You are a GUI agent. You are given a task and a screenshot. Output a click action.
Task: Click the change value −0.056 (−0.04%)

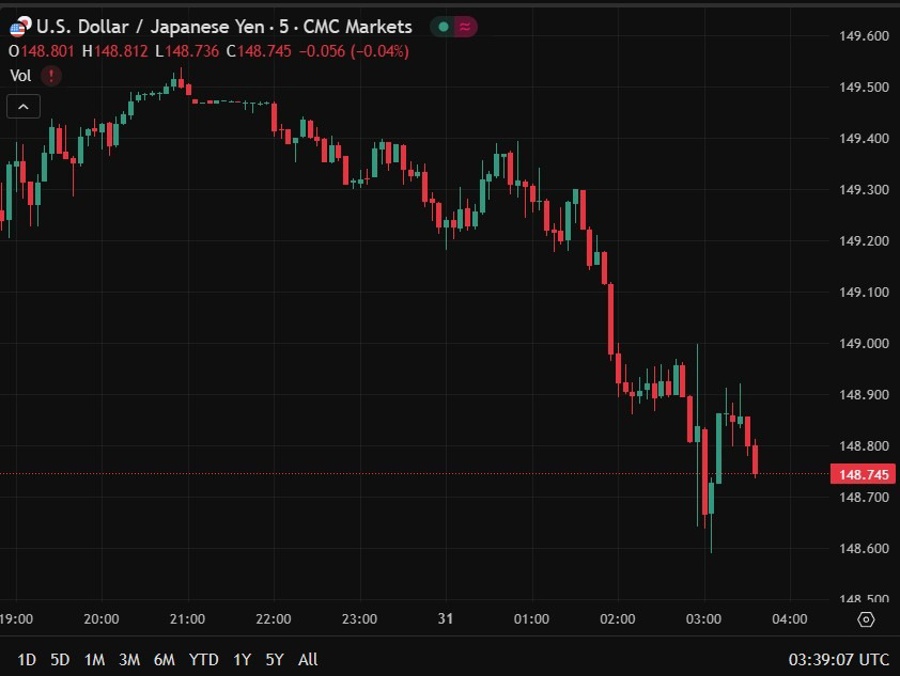354,52
